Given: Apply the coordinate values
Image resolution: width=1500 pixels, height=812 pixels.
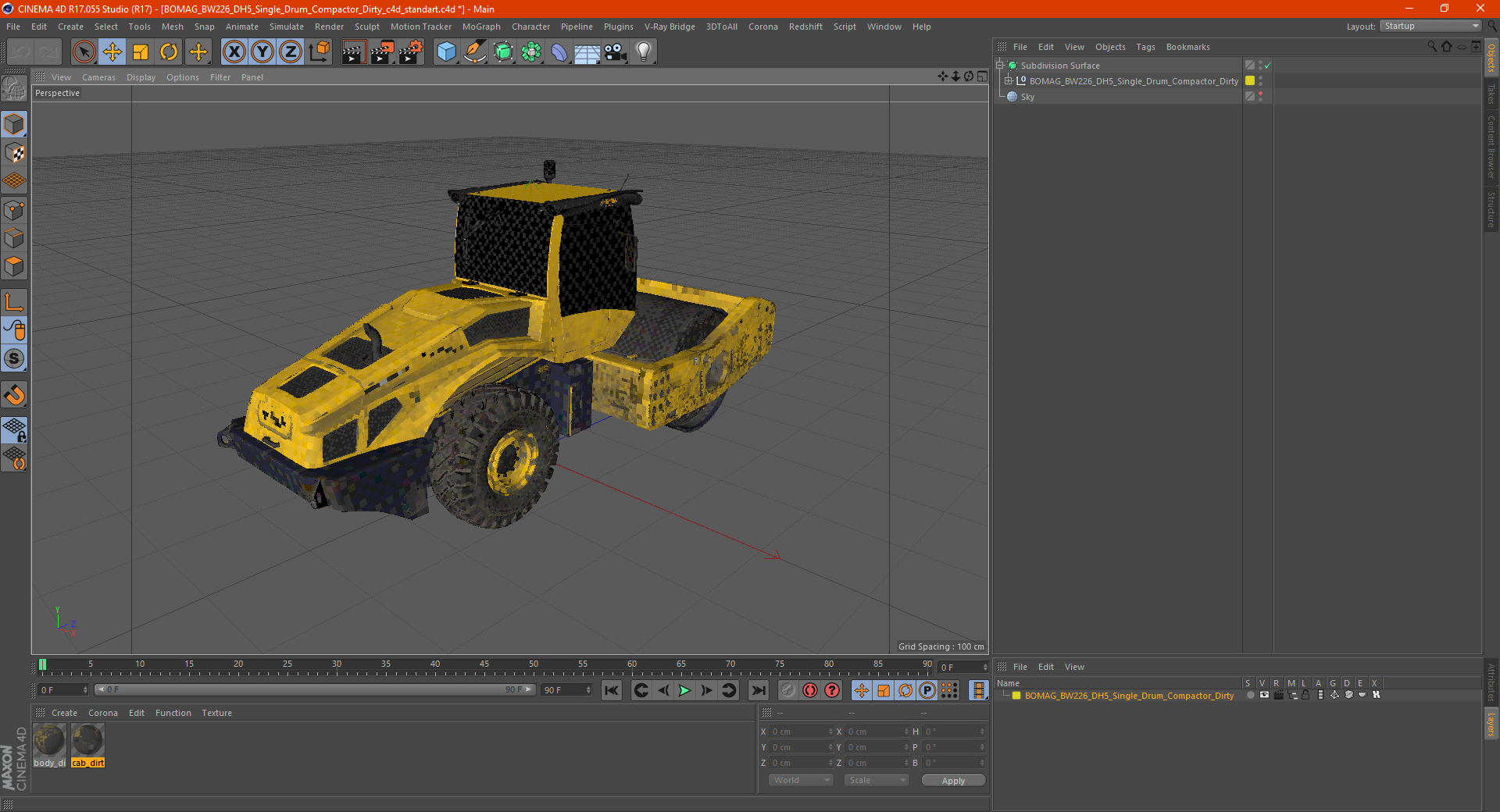Looking at the screenshot, I should coord(953,780).
